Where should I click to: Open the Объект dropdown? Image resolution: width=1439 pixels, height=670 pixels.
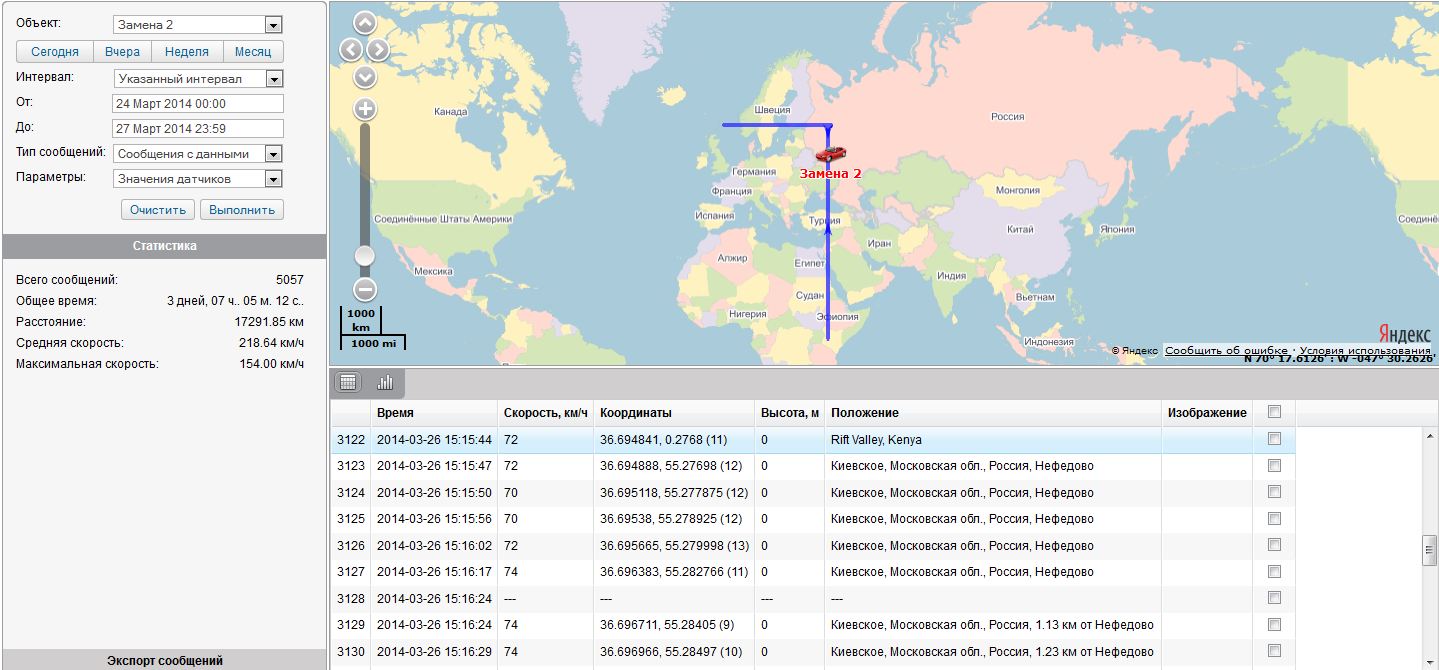(273, 25)
